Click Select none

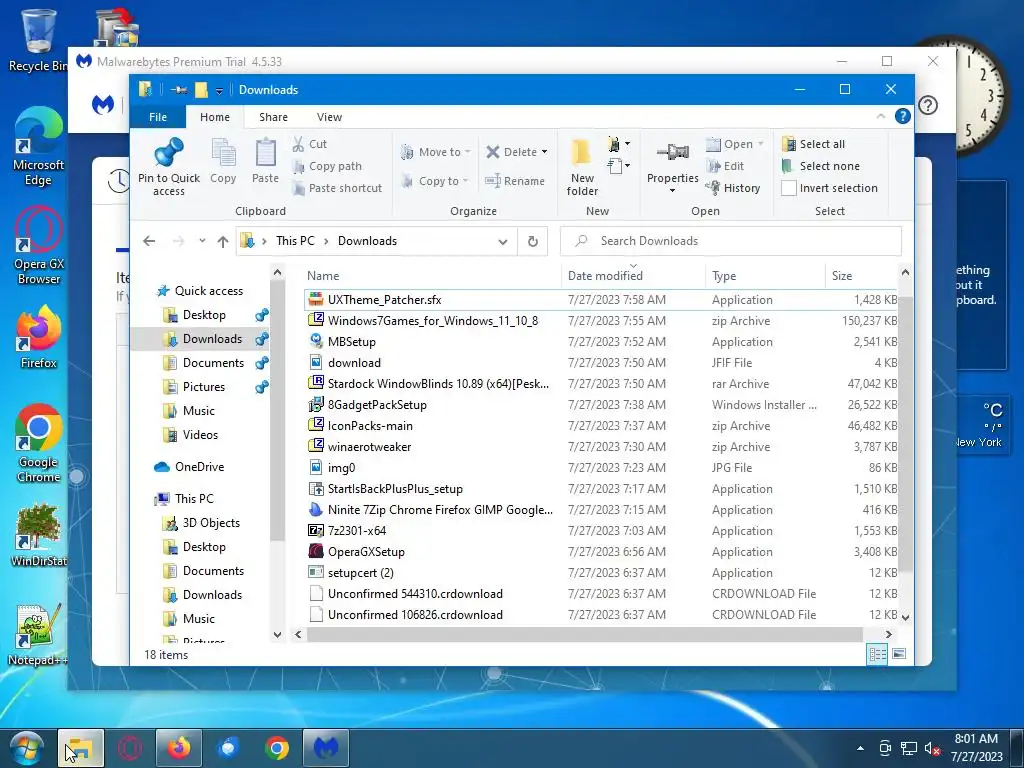coord(821,167)
